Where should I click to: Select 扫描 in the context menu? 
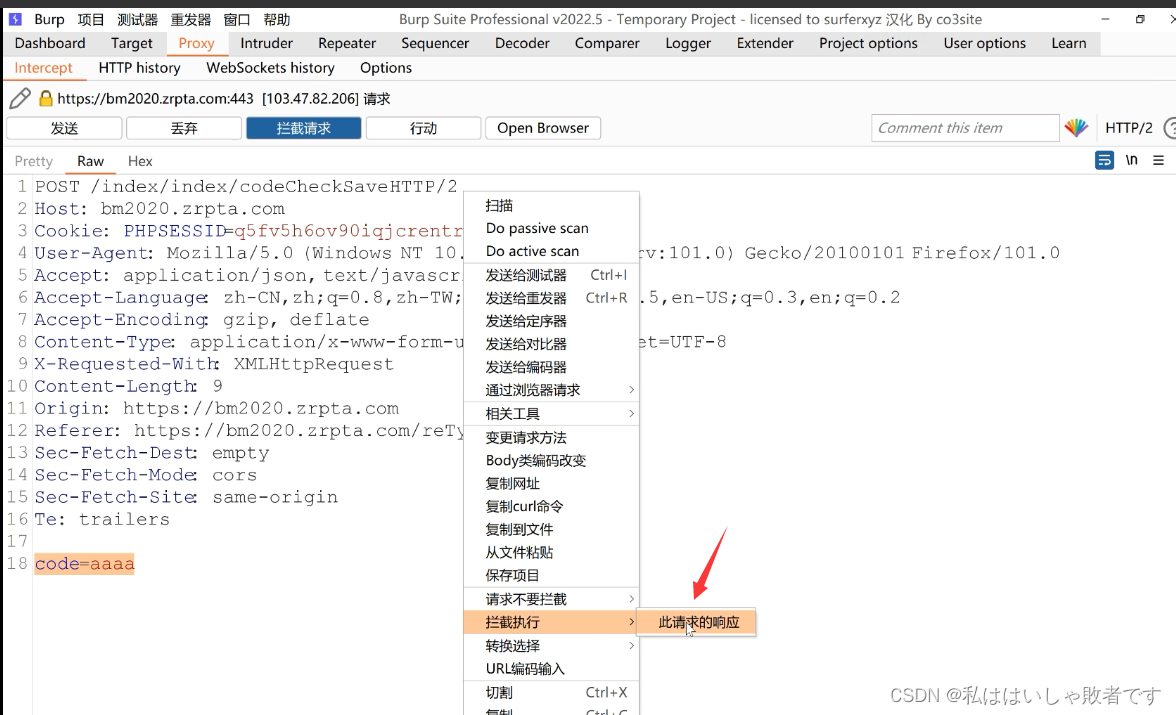click(552, 206)
